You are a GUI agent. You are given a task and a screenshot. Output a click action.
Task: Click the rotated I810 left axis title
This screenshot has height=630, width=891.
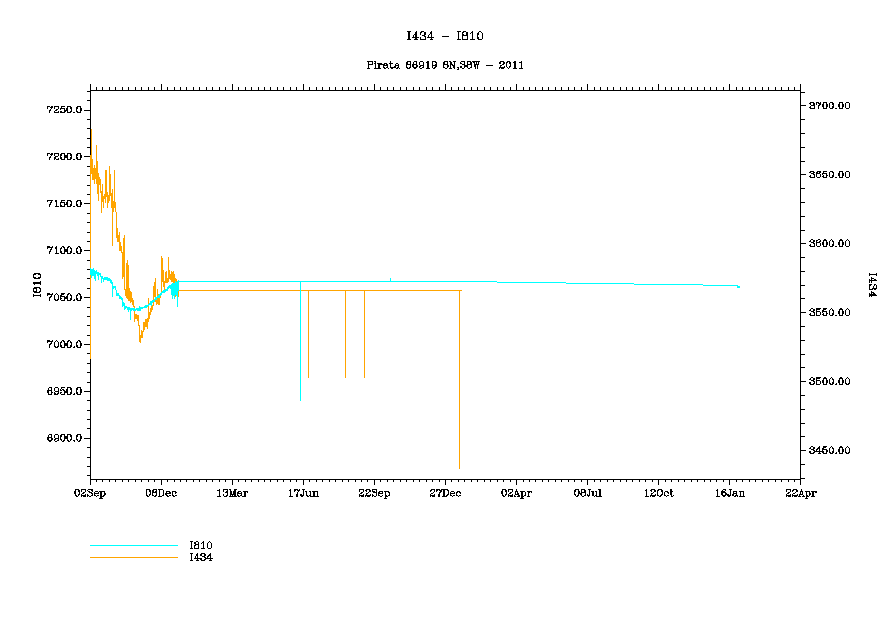[38, 285]
